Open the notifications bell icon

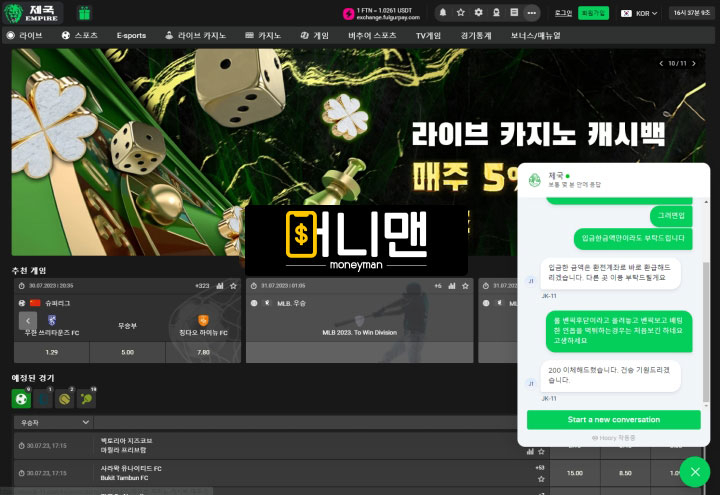[443, 13]
